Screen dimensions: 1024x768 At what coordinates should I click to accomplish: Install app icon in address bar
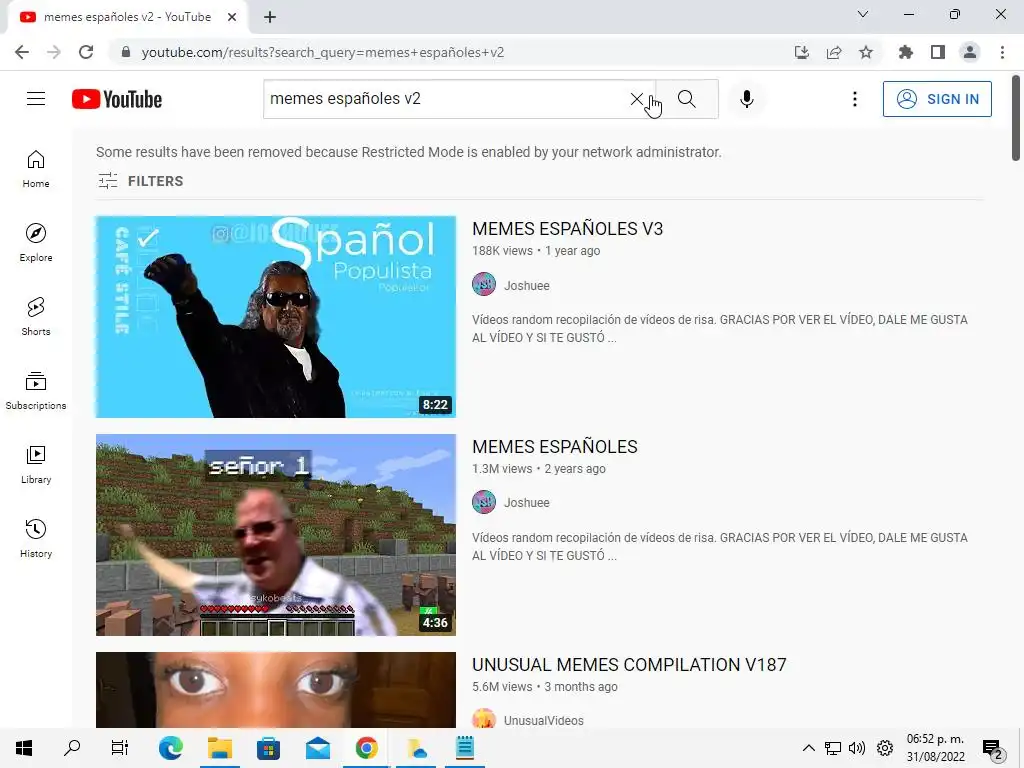802,52
